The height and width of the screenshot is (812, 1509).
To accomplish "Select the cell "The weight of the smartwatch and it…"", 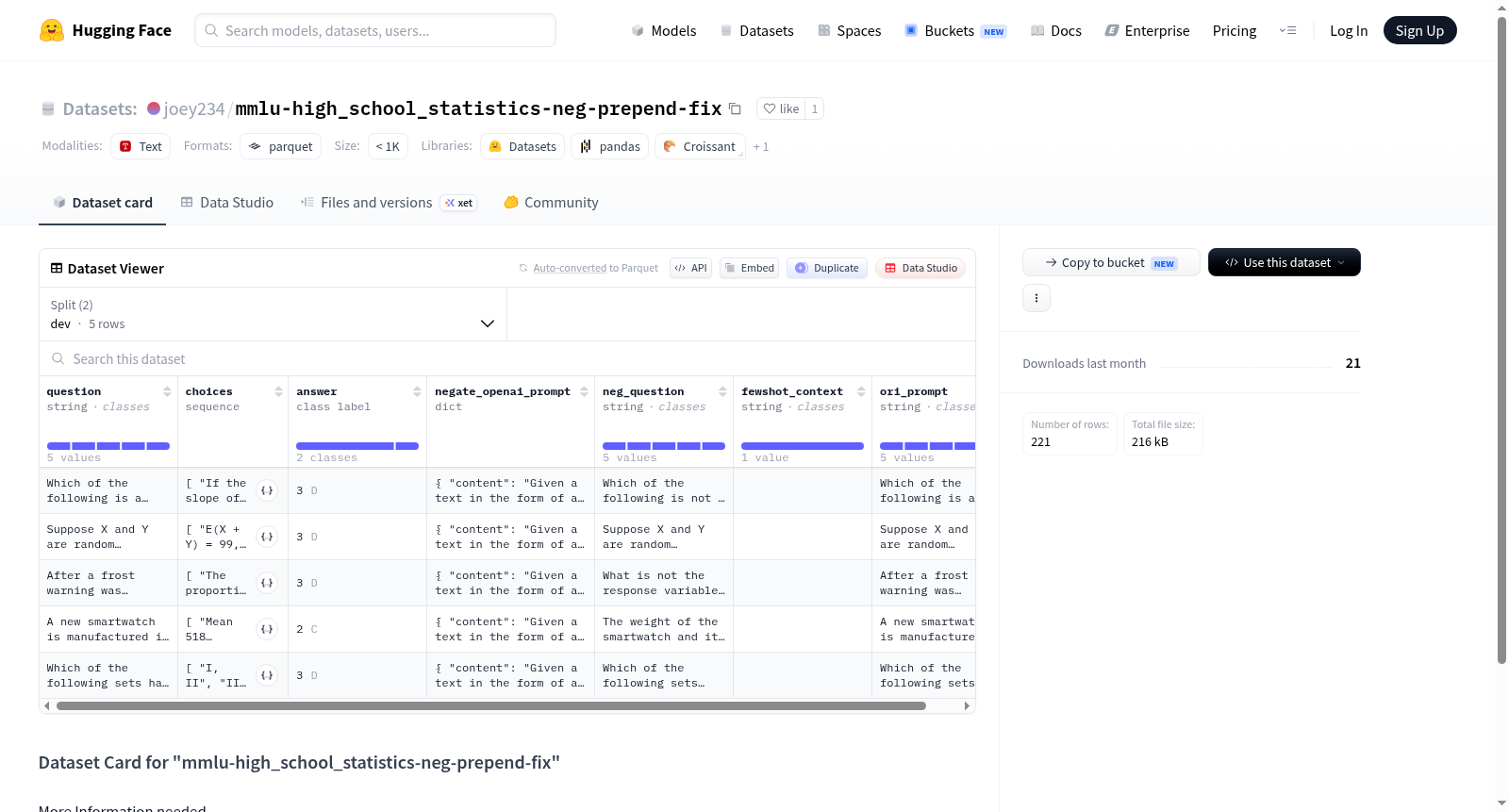I will pos(664,629).
